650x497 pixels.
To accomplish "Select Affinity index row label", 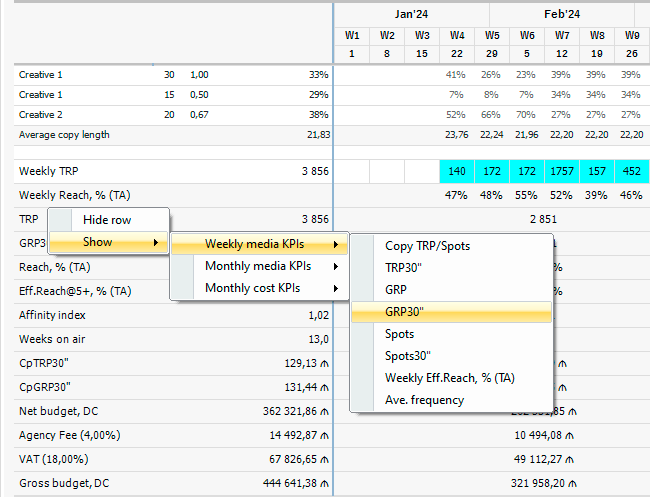I will point(52,315).
